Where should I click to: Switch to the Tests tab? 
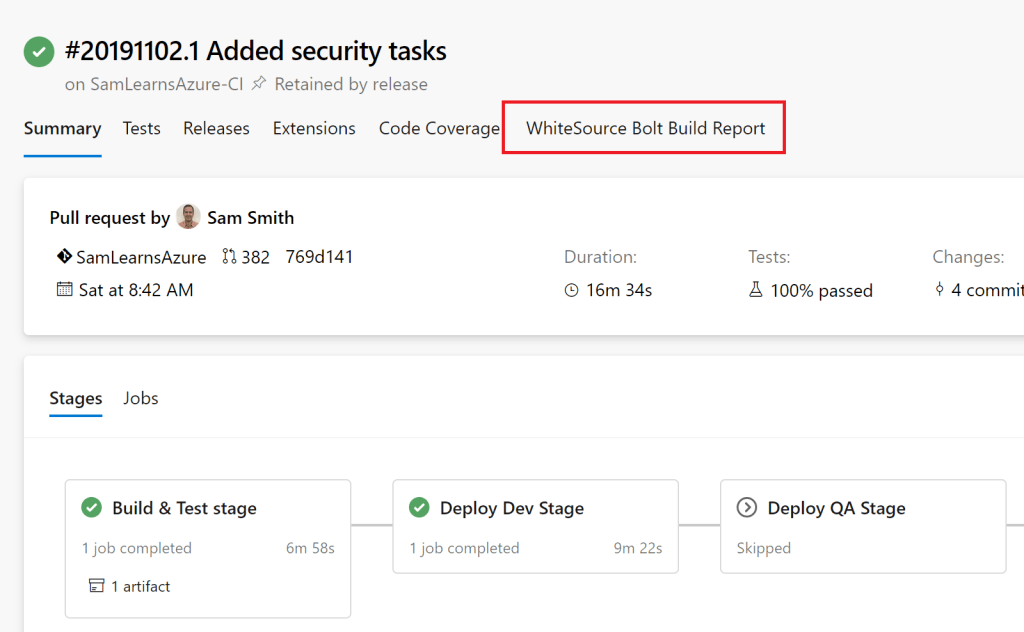point(141,128)
